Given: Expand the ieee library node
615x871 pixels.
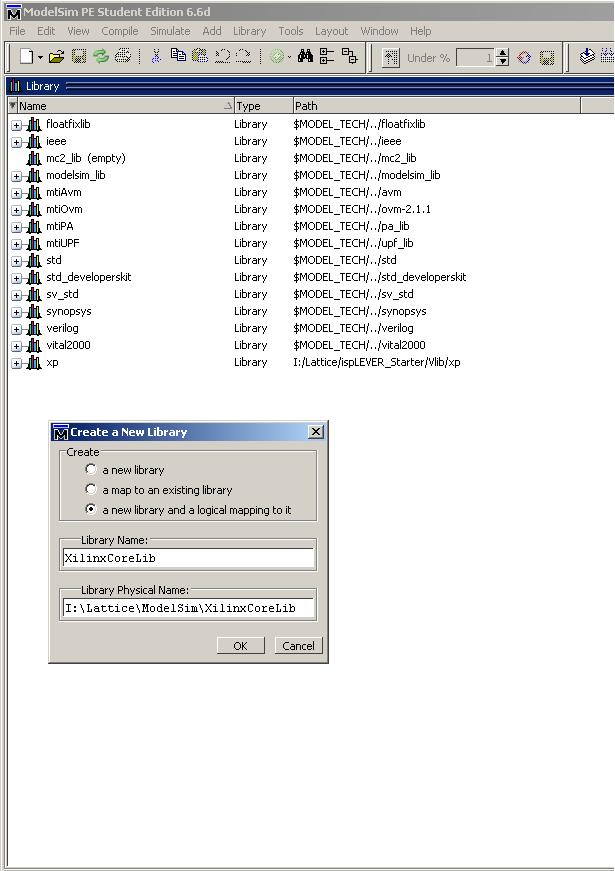Looking at the screenshot, I should (17, 142).
